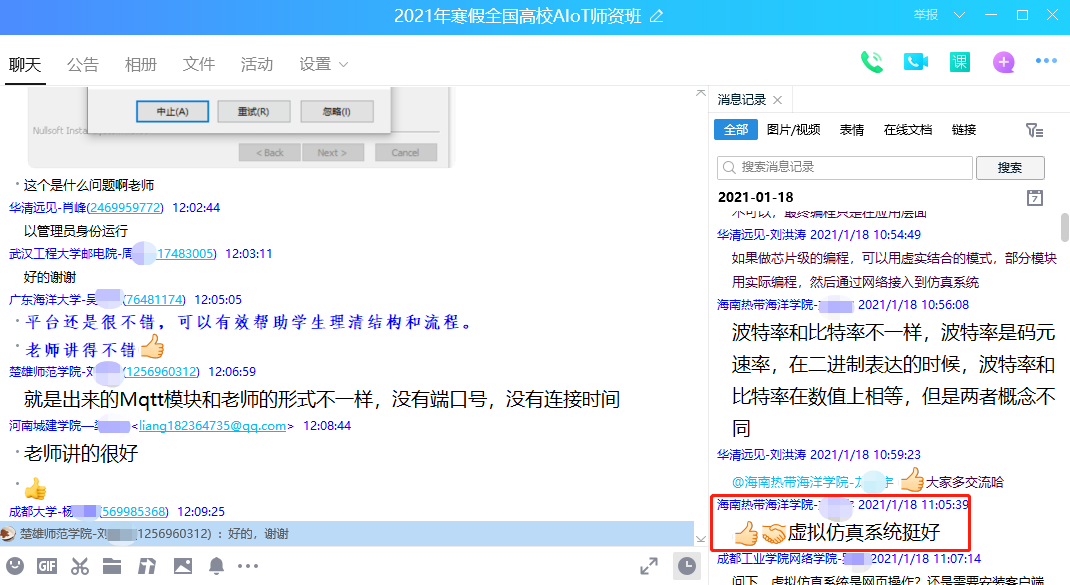This screenshot has width=1070, height=585.
Task: Open the GIF sticker picker
Action: [47, 566]
